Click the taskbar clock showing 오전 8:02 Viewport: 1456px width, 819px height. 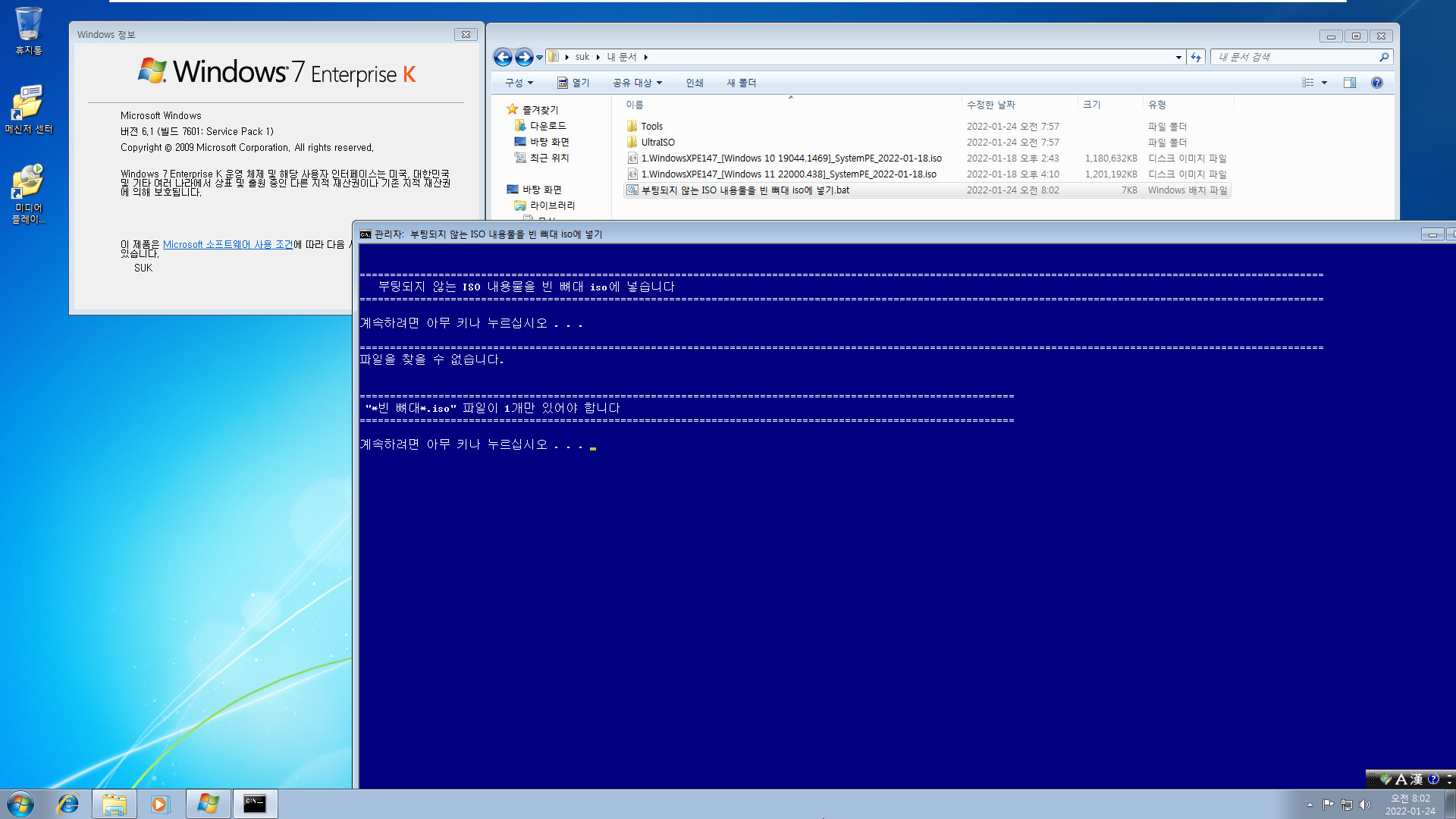tap(1410, 804)
